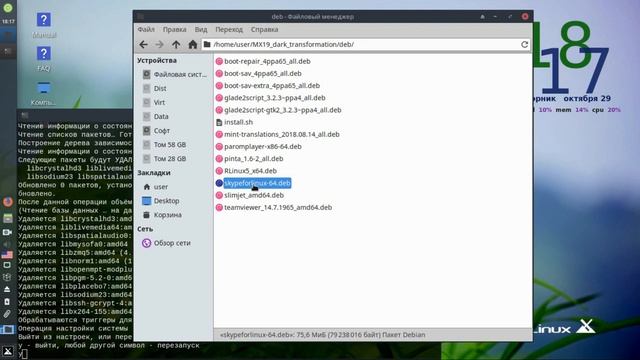Click the path field showing /home/user/MX19_dark_transformation/deb/
Screen dimensions: 640x360
tap(366, 44)
